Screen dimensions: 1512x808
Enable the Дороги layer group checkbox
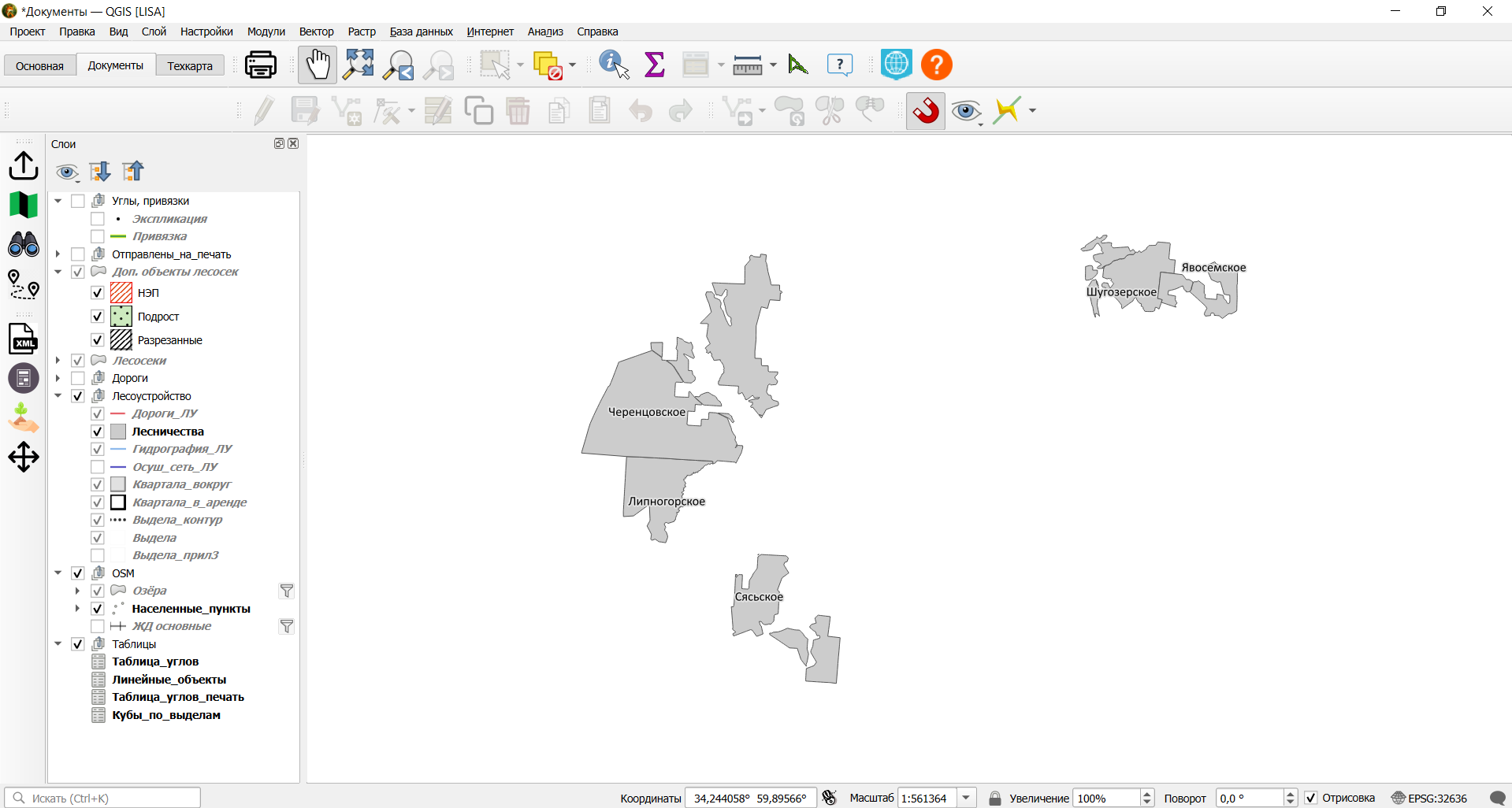tap(78, 378)
